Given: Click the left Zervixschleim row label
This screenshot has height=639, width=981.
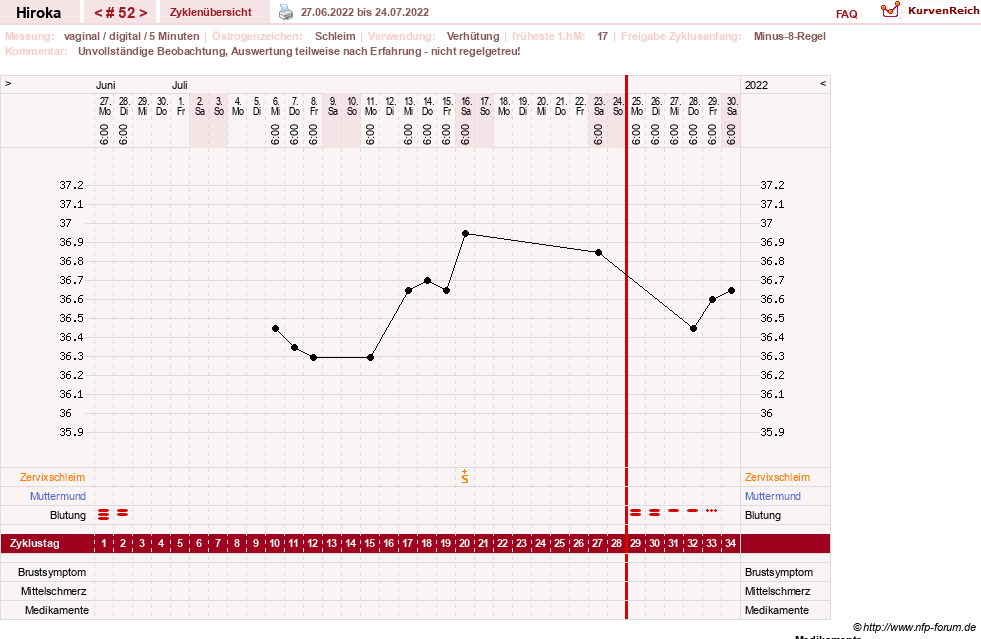Looking at the screenshot, I should (53, 477).
